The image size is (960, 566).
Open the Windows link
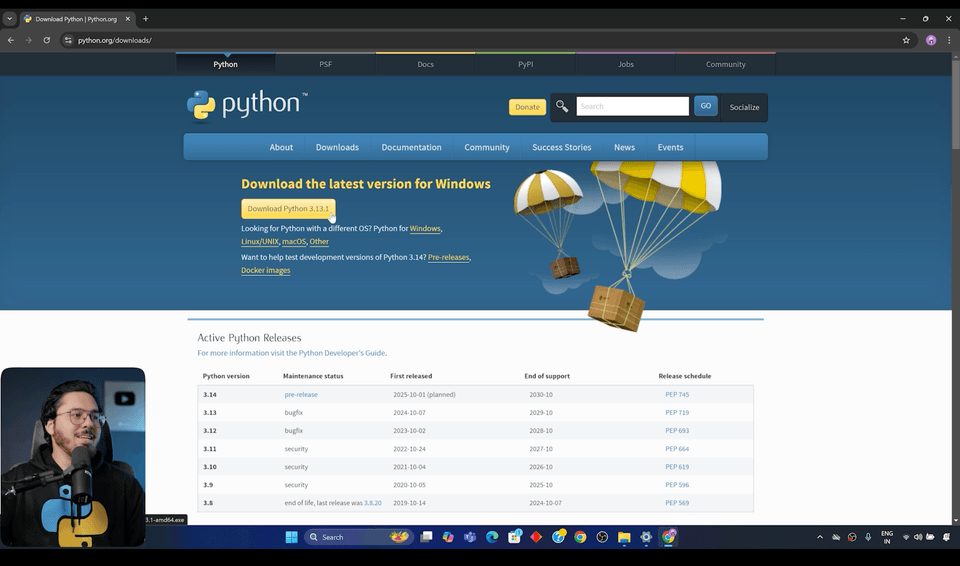[x=425, y=228]
